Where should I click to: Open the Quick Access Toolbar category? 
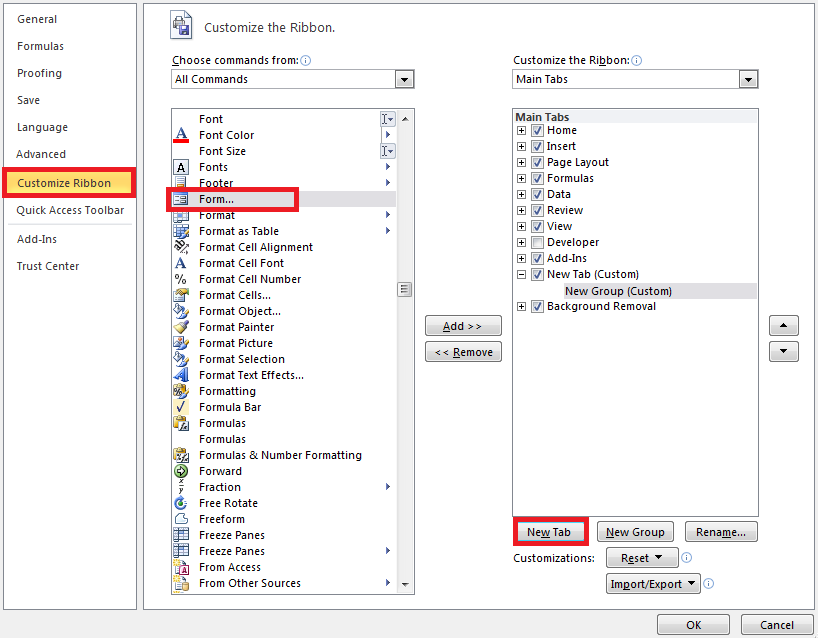(70, 210)
